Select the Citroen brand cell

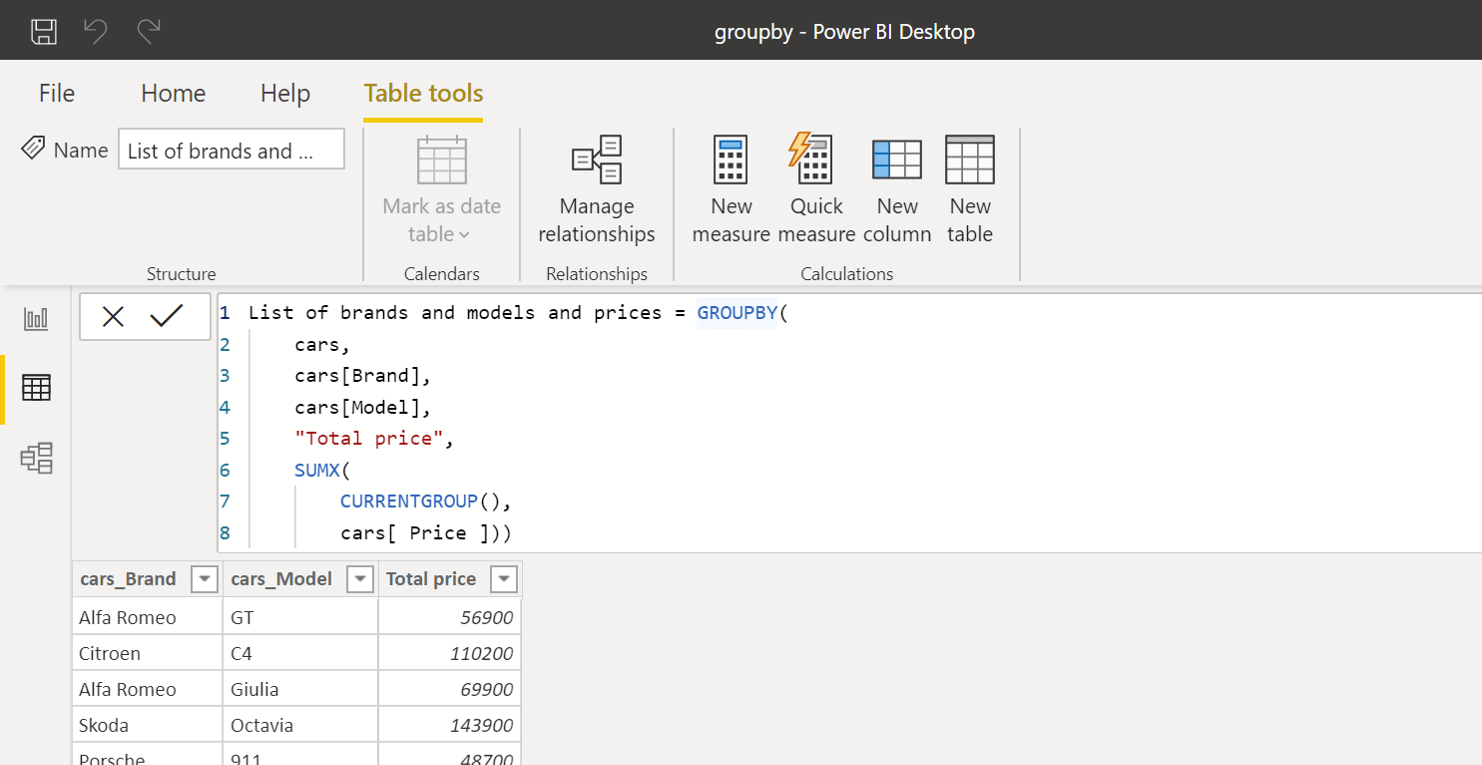147,653
